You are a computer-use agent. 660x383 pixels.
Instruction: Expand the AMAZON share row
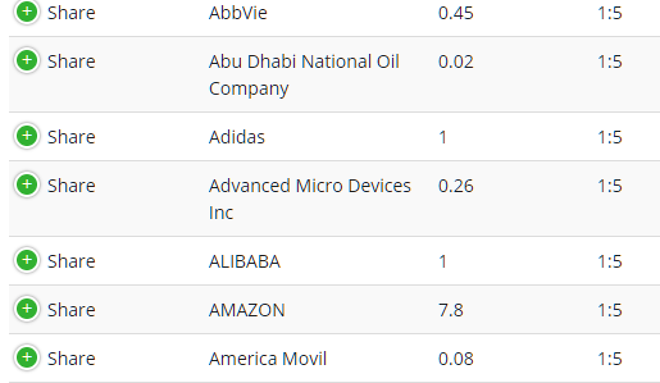pos(27,309)
